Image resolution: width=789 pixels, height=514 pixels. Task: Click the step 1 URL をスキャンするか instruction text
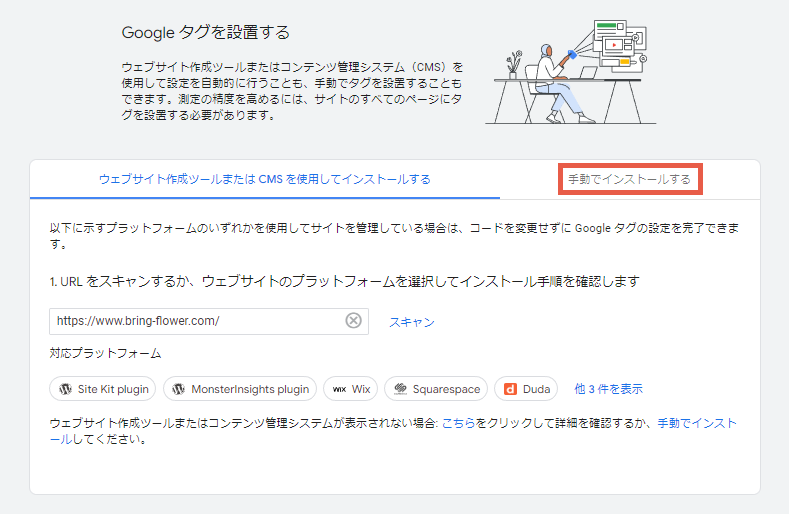[345, 281]
